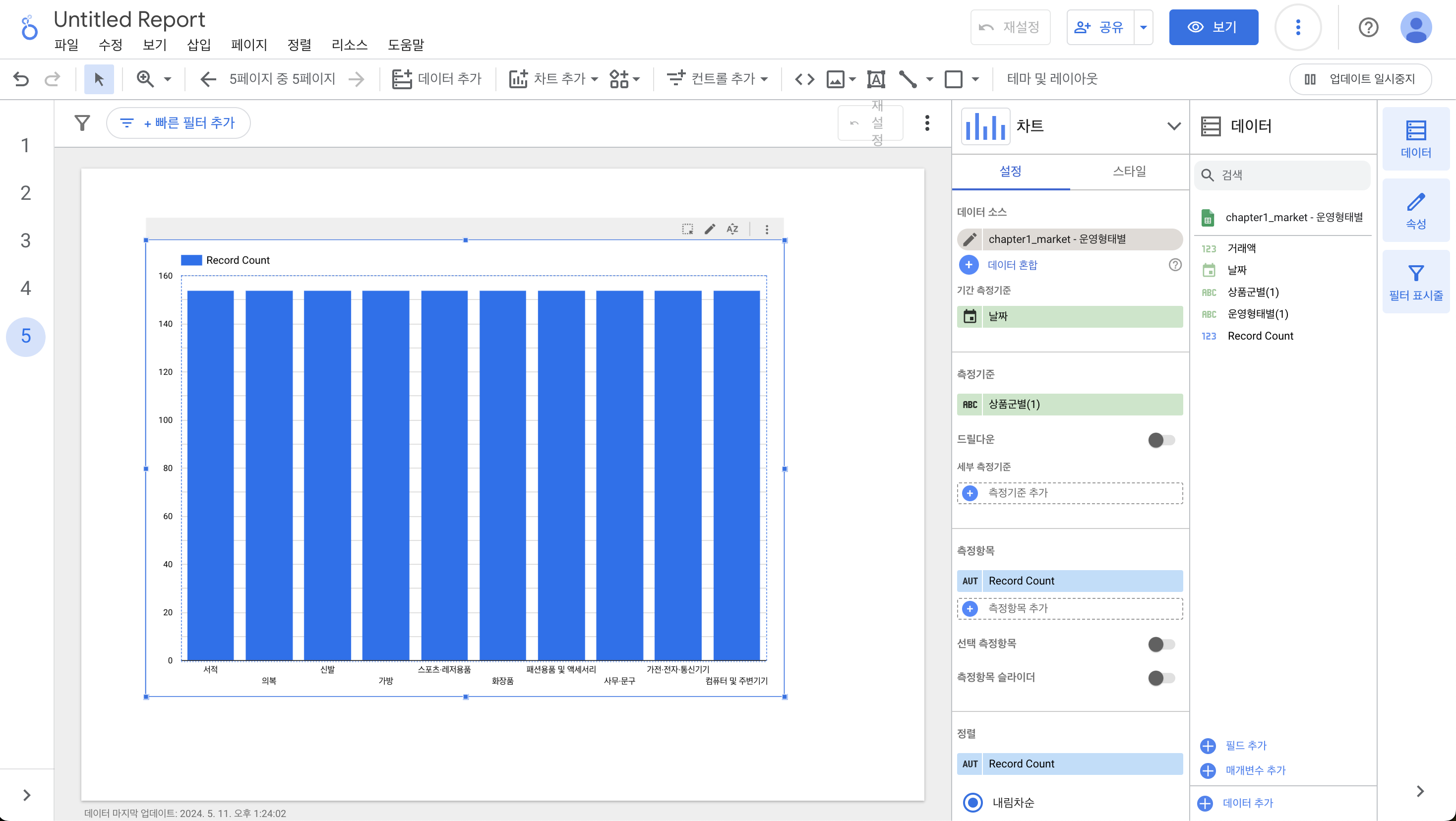Viewport: 1456px width, 821px height.
Task: Insert a text box tool
Action: 875,78
